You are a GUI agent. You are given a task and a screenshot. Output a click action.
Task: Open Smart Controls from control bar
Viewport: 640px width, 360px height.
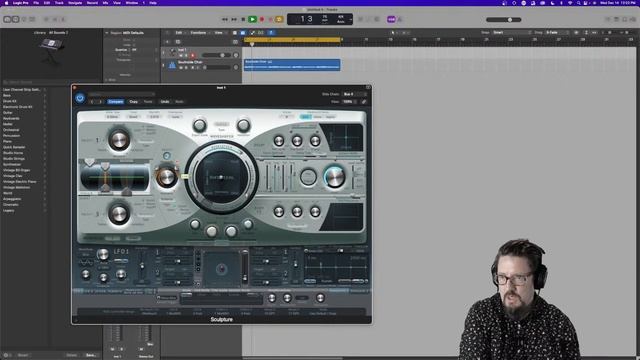pyautogui.click(x=47, y=19)
